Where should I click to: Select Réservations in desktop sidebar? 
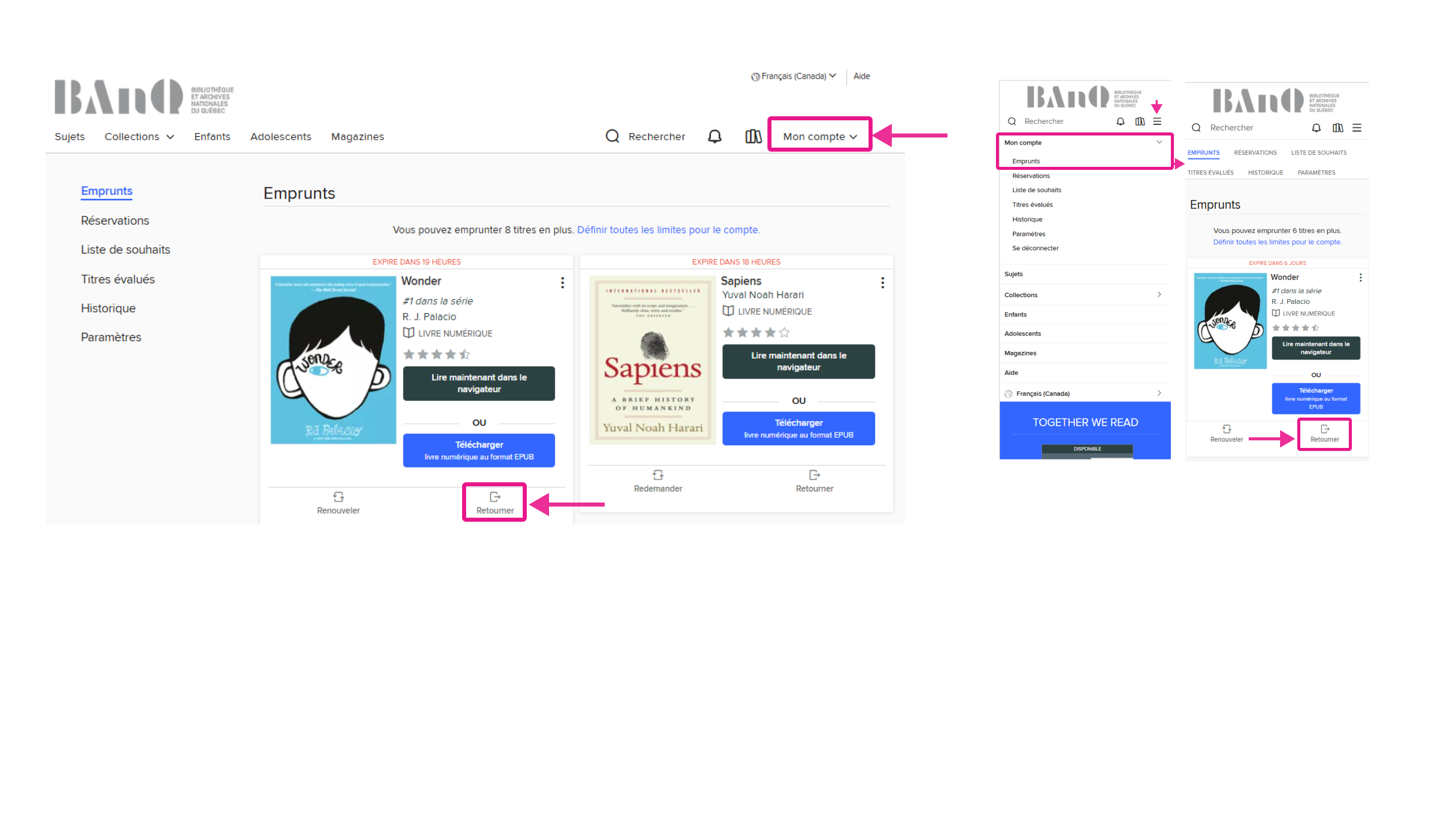[115, 220]
